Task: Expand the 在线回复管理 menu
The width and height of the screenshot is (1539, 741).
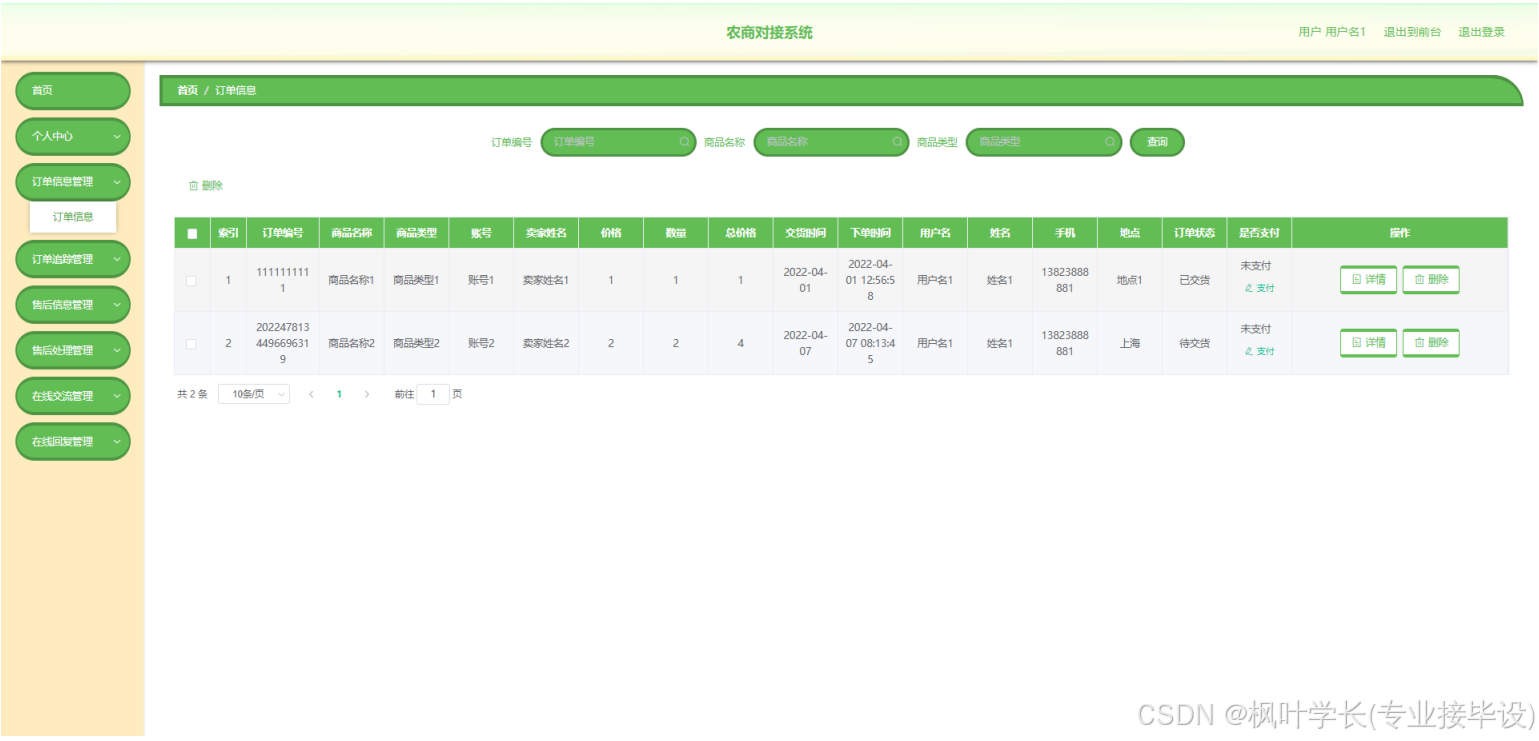Action: (73, 442)
